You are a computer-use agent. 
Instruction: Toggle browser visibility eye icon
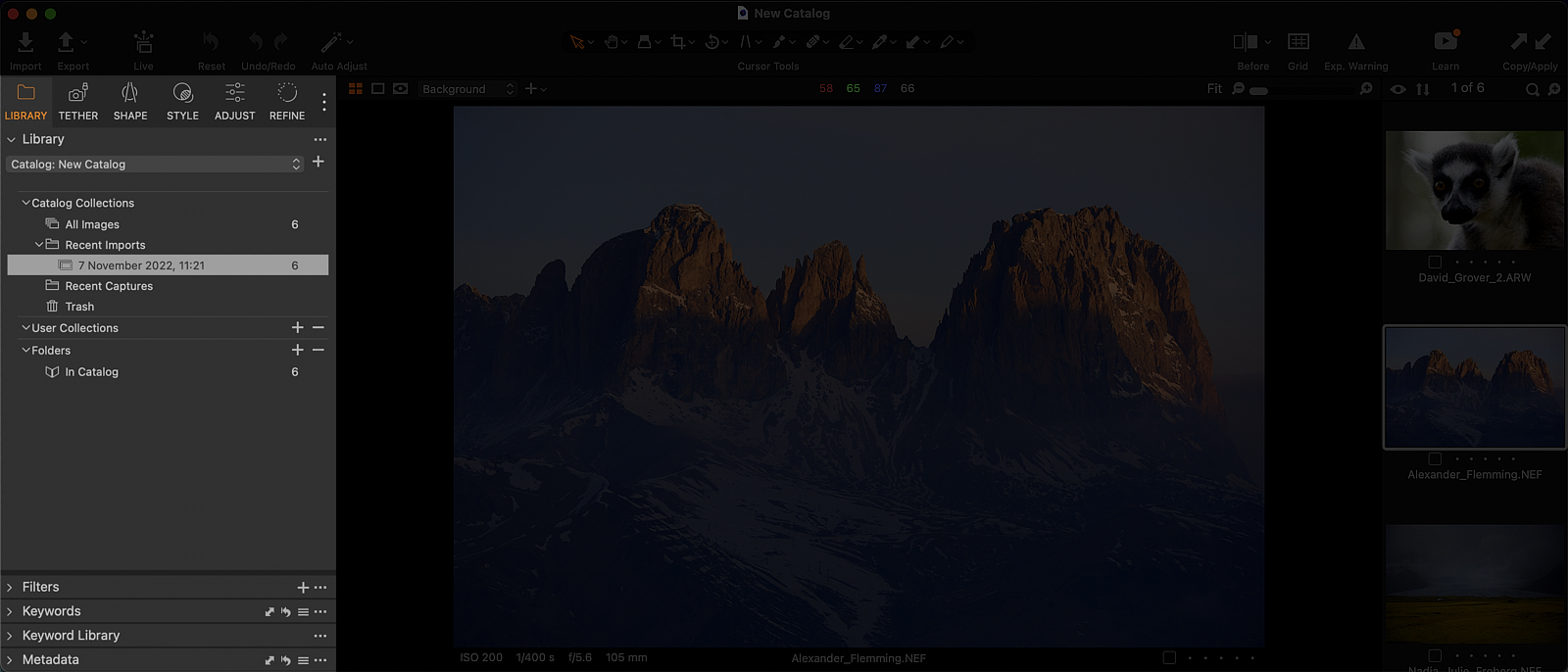1397,89
